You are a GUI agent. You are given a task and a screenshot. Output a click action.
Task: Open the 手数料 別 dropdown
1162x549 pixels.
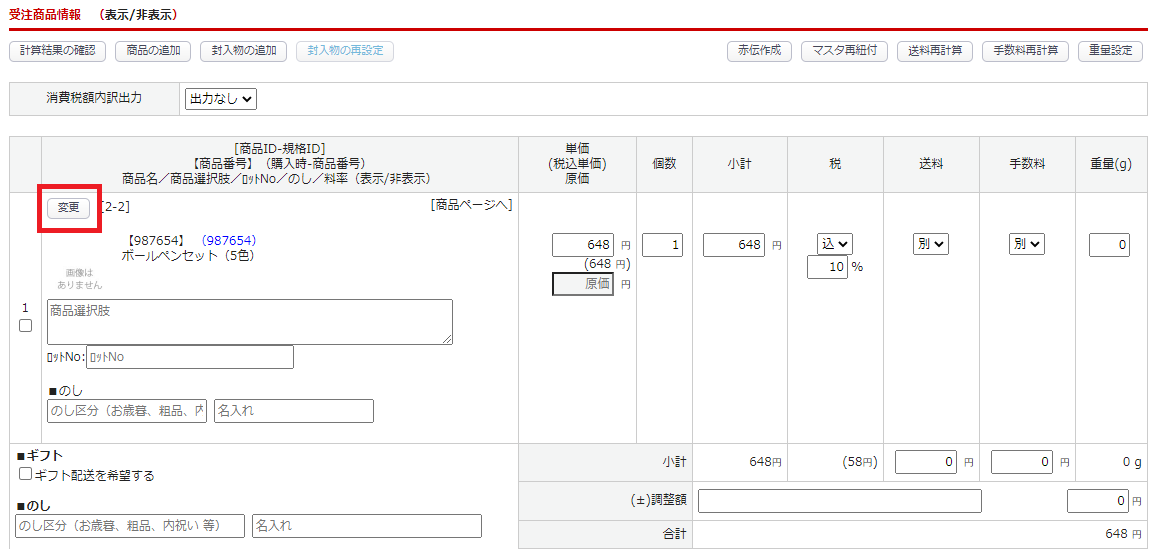[x=1026, y=244]
